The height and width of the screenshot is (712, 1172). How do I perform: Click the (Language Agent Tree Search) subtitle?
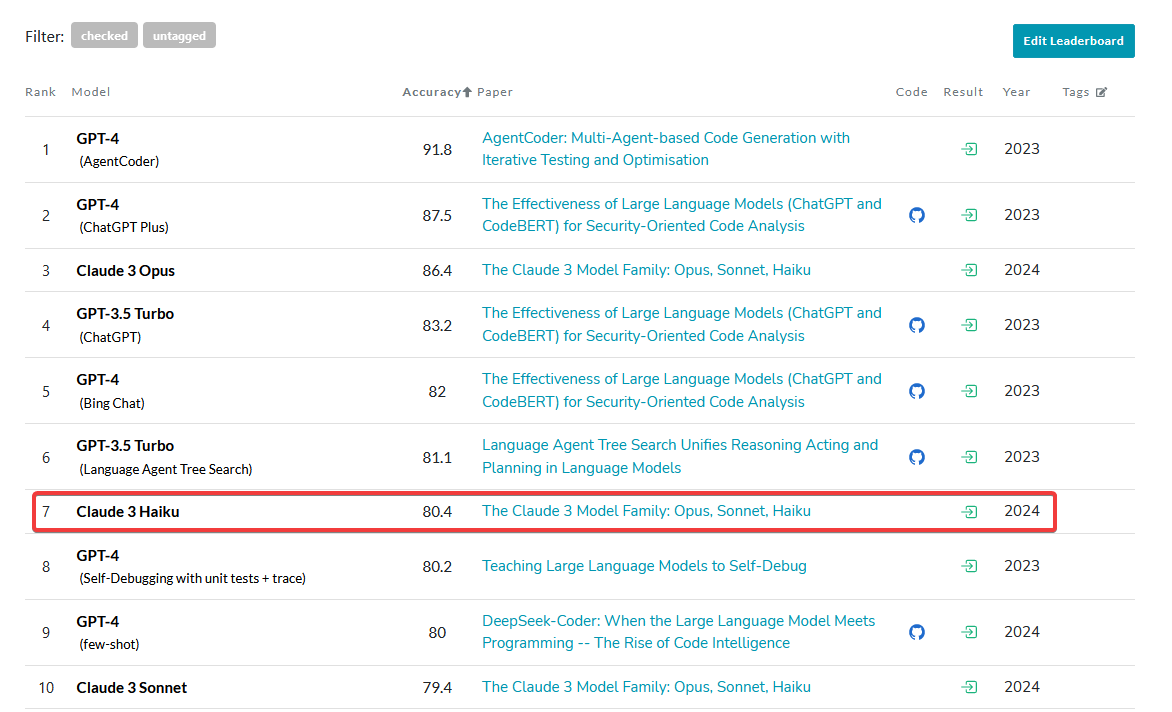[x=166, y=469]
